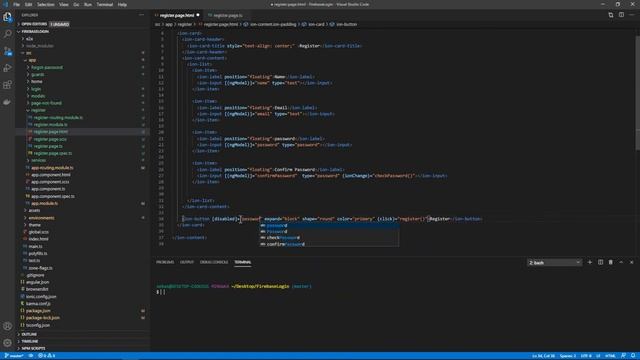Viewport: 640px width, 360px height.
Task: Switch to register.page.html editor tab
Action: click(177, 16)
